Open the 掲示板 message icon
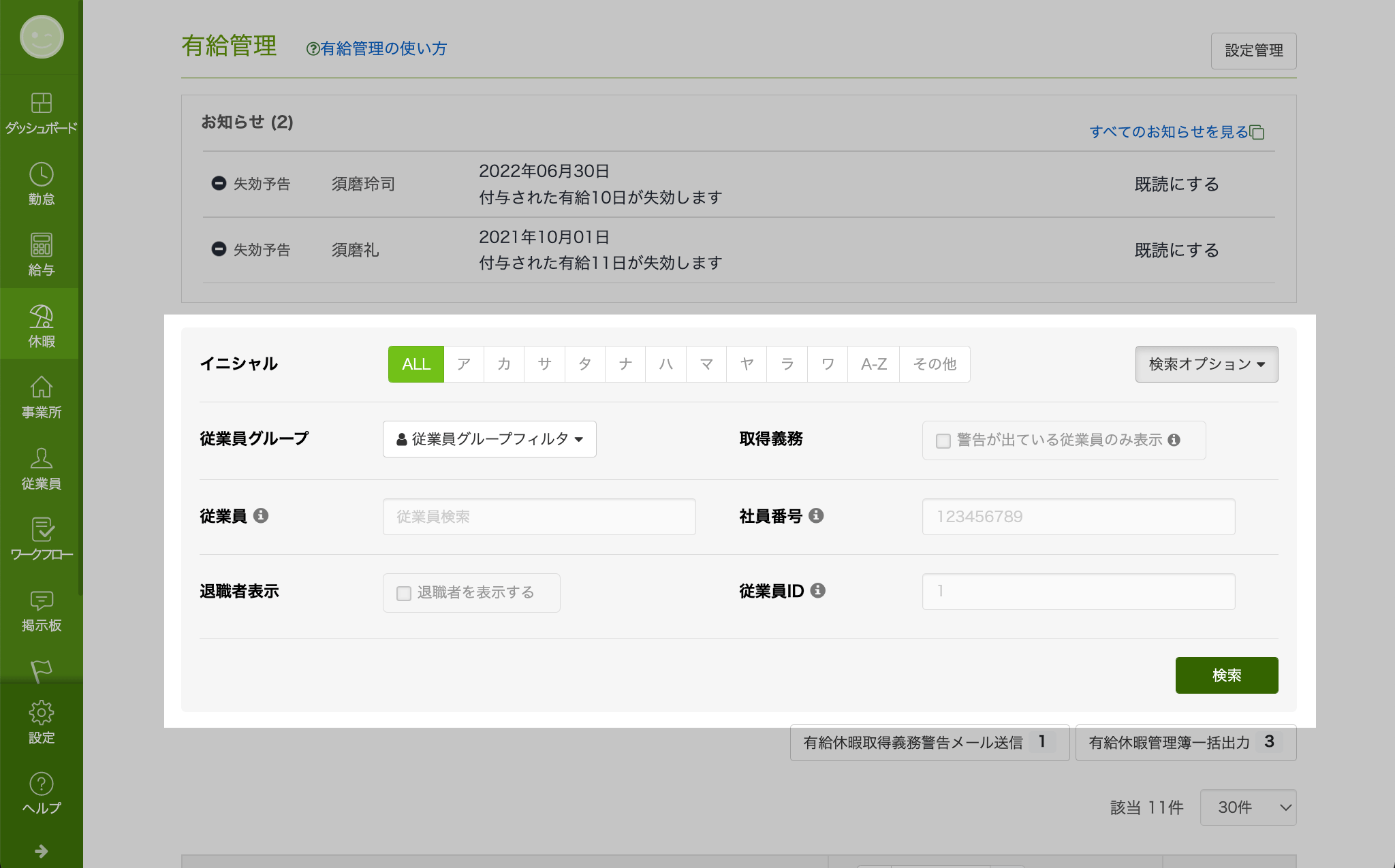Image resolution: width=1395 pixels, height=868 pixels. pyautogui.click(x=42, y=600)
